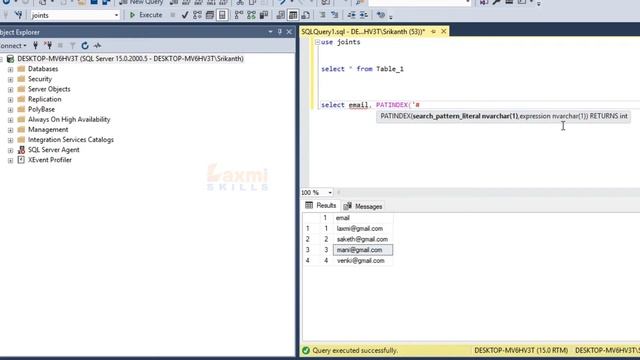Viewport: 640px width, 360px height.
Task: Expand the Management node
Action: pos(11,130)
